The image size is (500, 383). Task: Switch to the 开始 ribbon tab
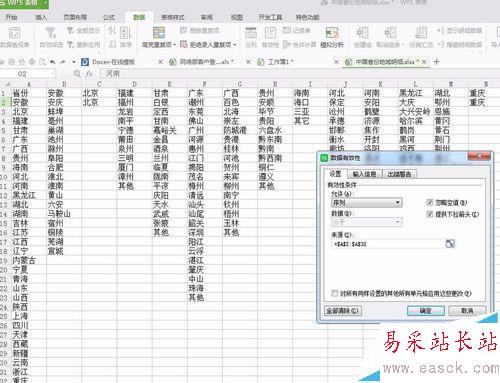pos(11,17)
